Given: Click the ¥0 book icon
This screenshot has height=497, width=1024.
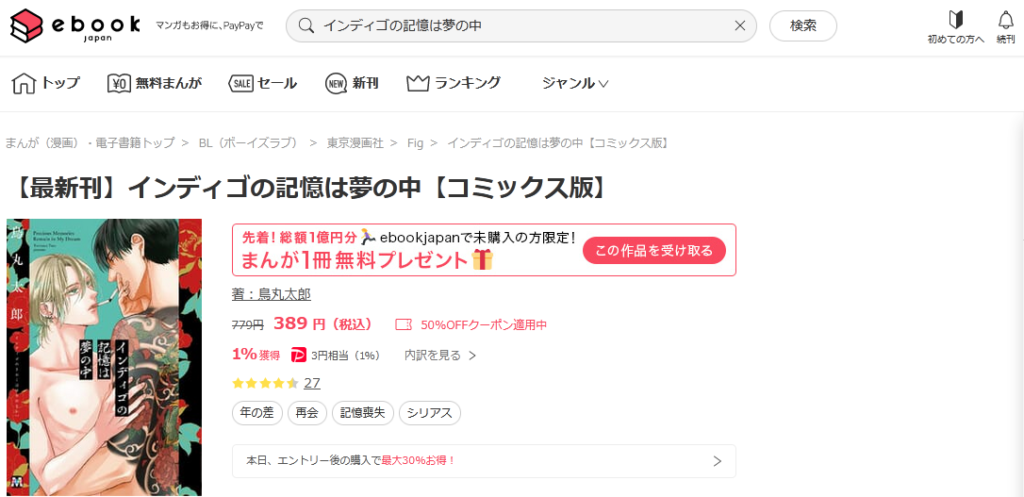Looking at the screenshot, I should click(x=120, y=83).
